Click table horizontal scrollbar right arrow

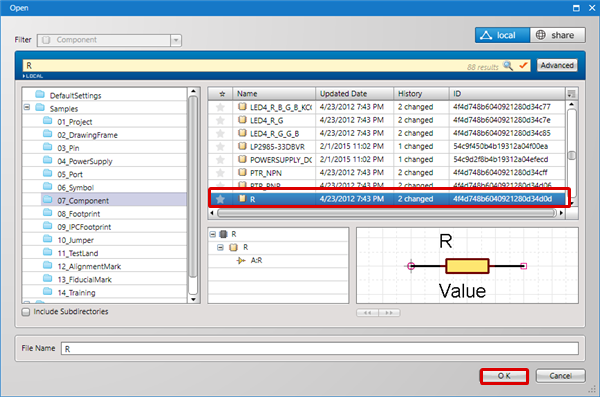point(561,213)
